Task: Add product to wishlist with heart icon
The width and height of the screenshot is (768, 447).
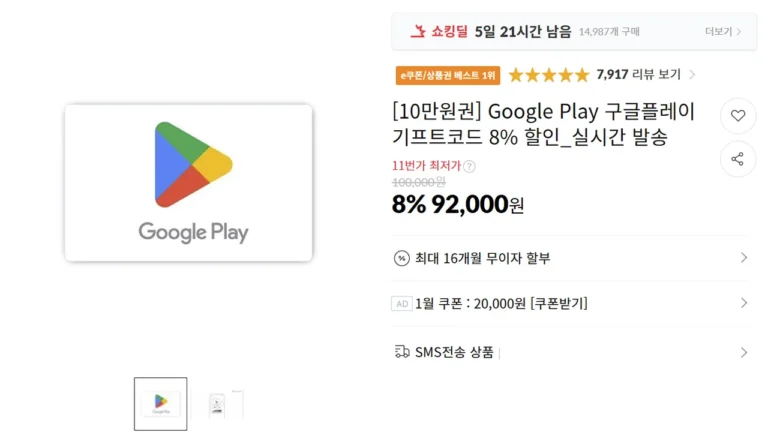Action: (738, 116)
